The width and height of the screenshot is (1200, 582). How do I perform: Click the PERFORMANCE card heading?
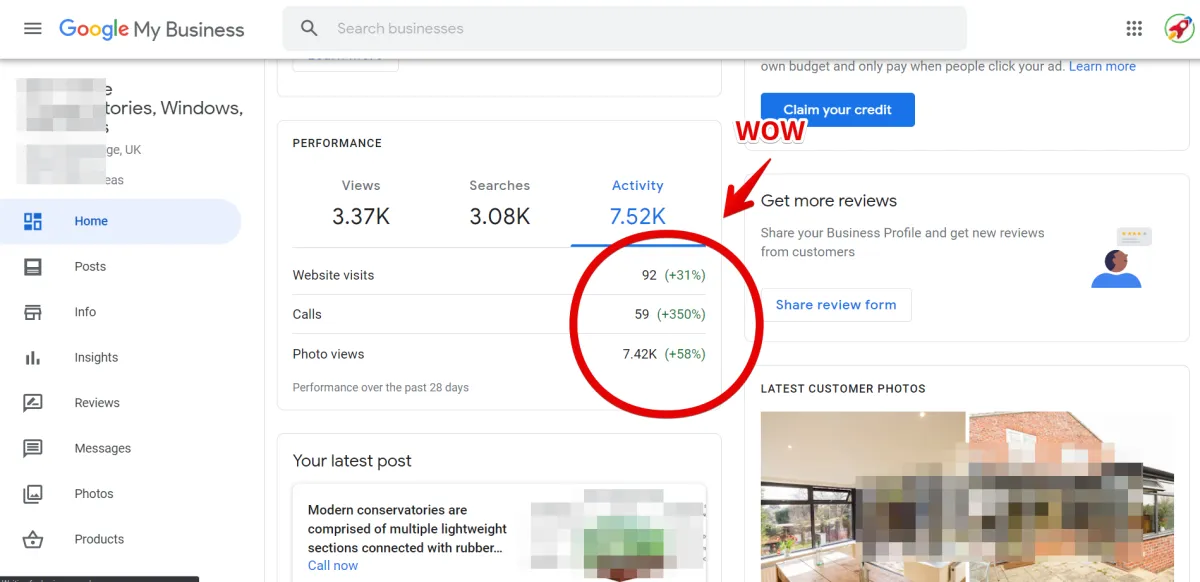click(337, 143)
